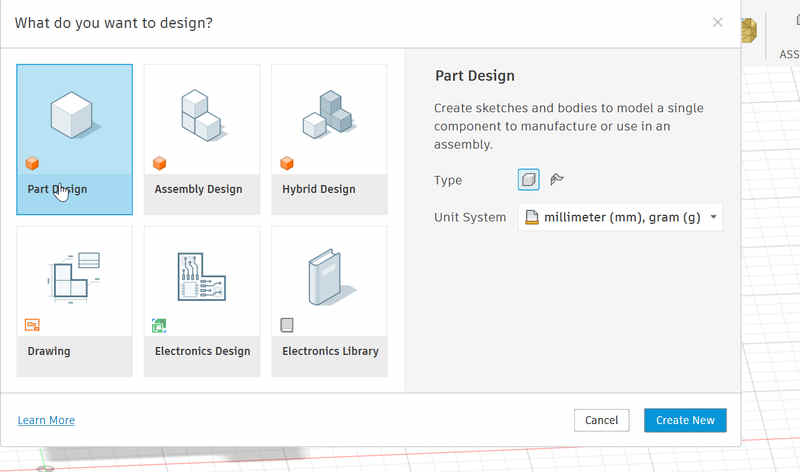Click the green badge on Electronics Design tile
The width and height of the screenshot is (800, 472).
coord(159,325)
